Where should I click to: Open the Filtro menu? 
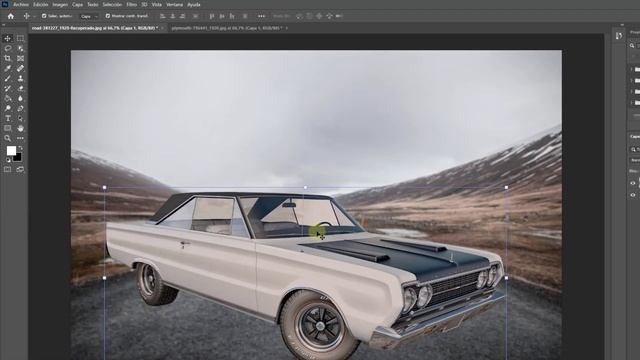tap(131, 4)
